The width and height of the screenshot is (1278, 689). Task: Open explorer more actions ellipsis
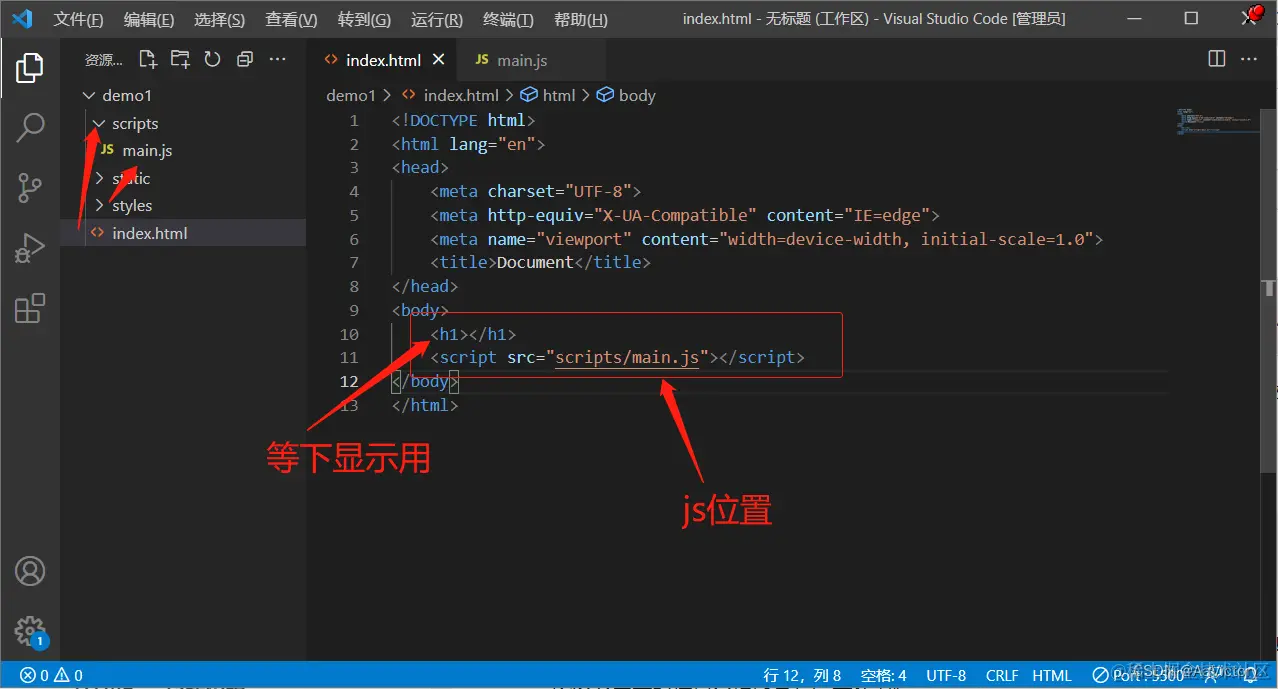pos(278,59)
